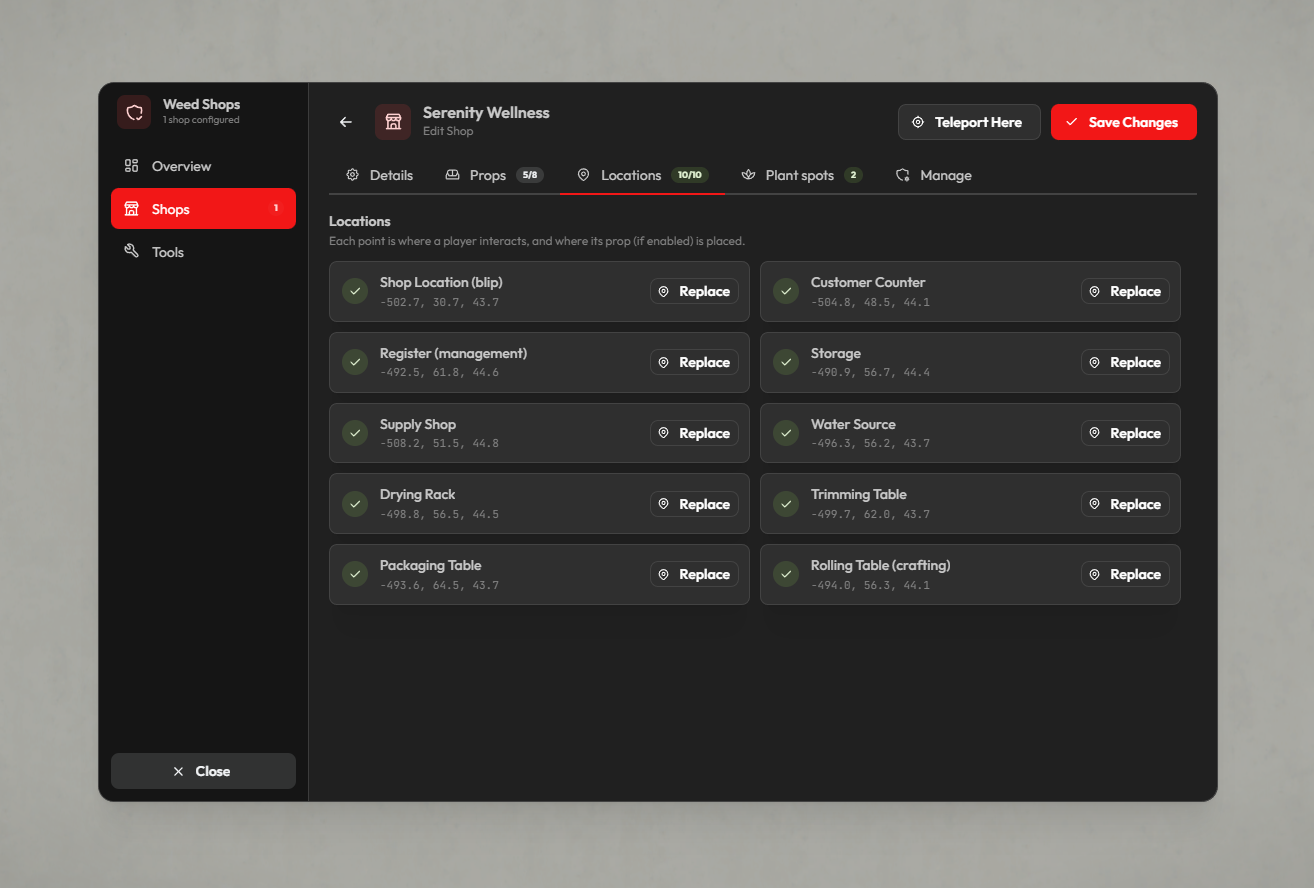Click the green checkmark for Customer Counter
The width and height of the screenshot is (1314, 888).
coord(786,291)
